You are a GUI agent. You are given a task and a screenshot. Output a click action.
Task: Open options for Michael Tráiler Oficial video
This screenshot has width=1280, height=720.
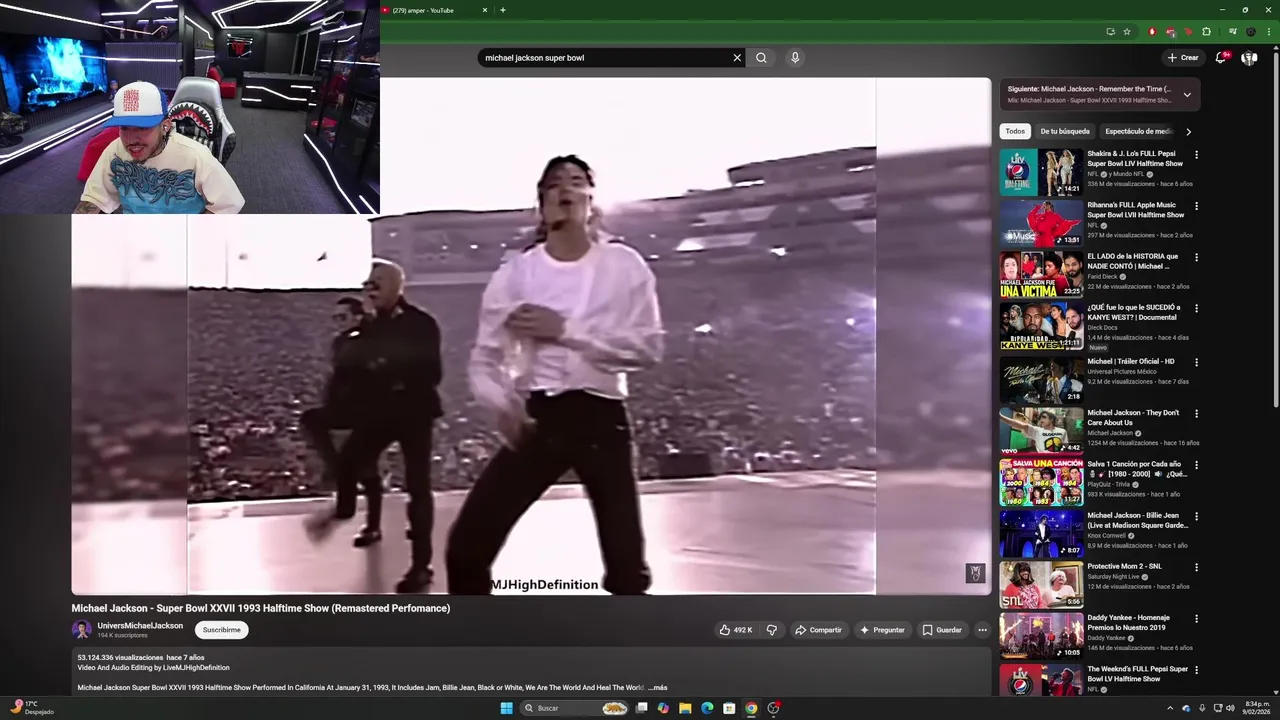coord(1196,362)
